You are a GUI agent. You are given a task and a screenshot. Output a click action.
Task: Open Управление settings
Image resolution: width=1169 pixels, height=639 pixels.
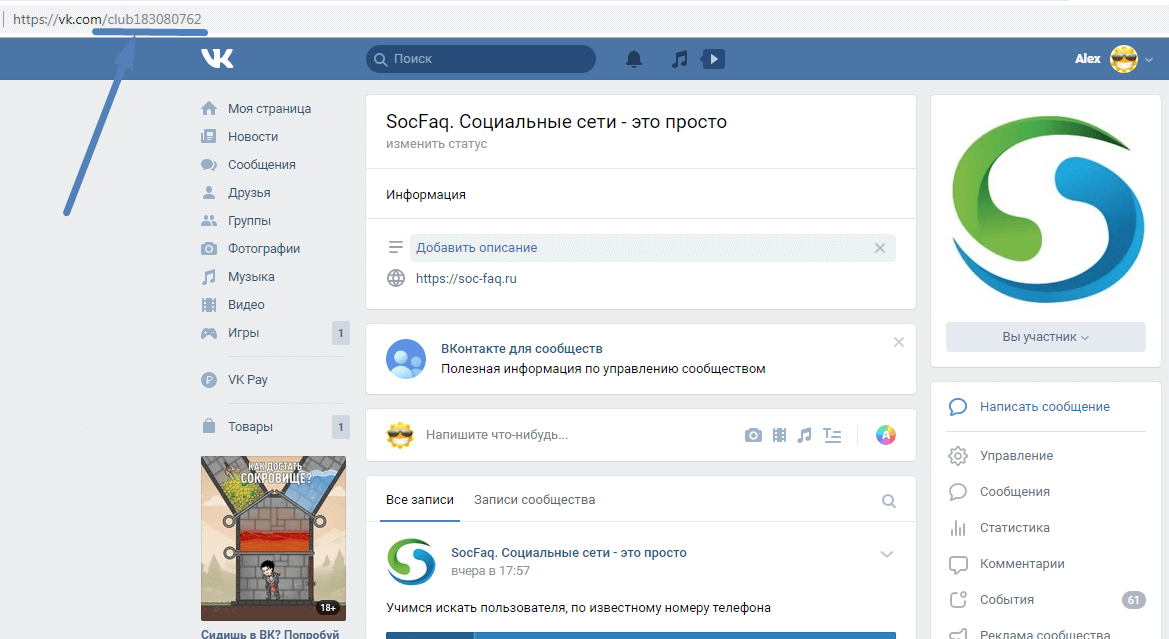[1016, 456]
